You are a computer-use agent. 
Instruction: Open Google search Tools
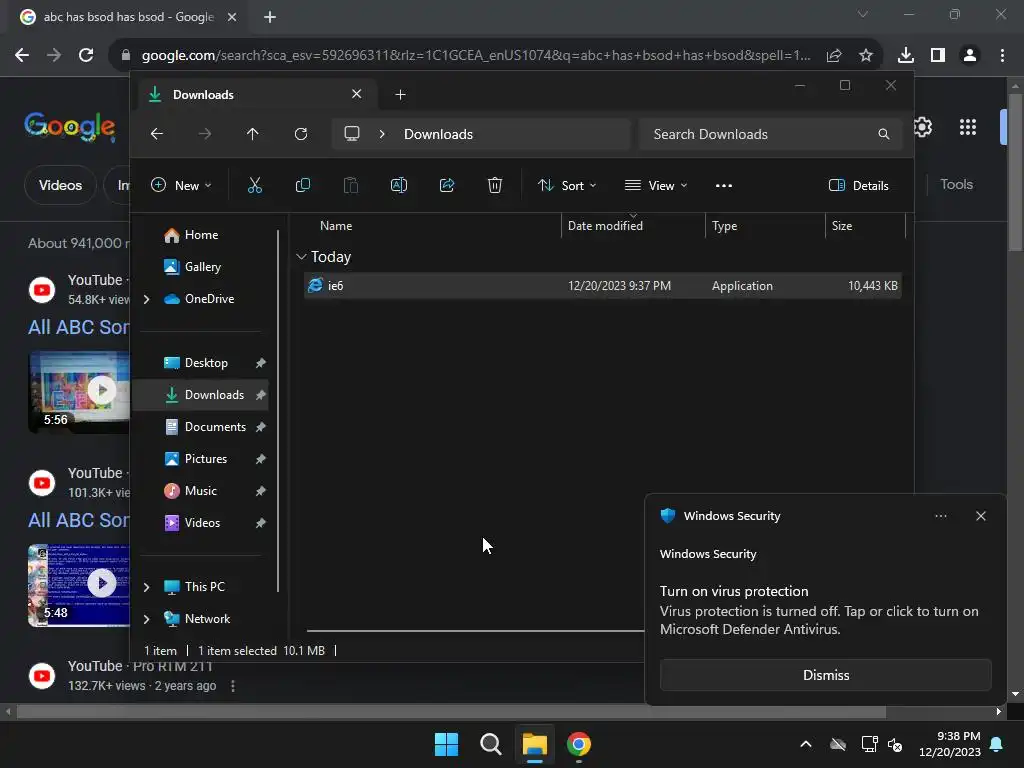point(956,185)
